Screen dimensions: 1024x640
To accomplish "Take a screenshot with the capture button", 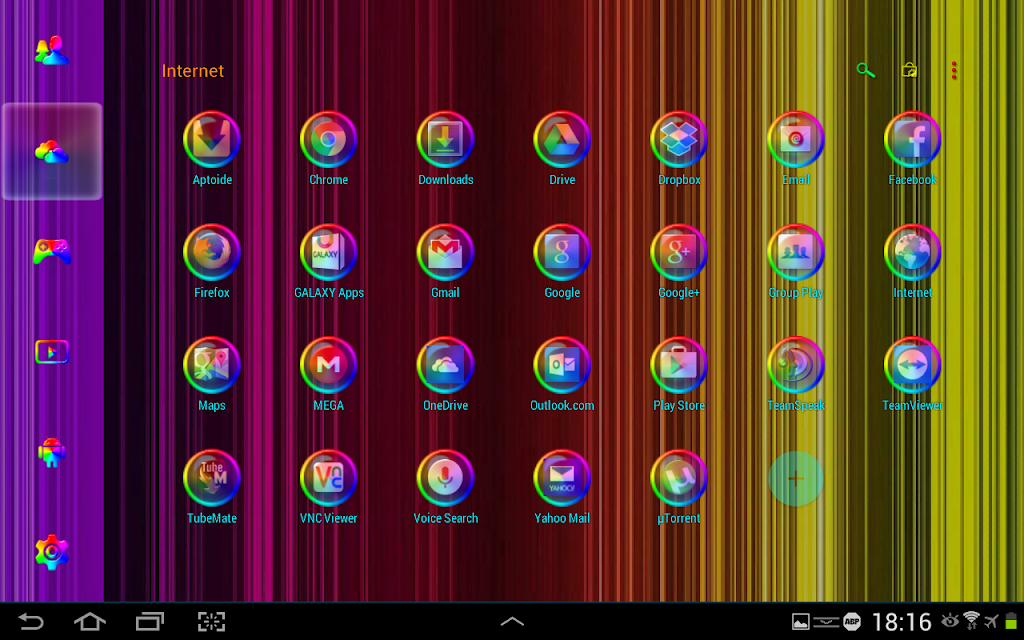I will (x=212, y=621).
